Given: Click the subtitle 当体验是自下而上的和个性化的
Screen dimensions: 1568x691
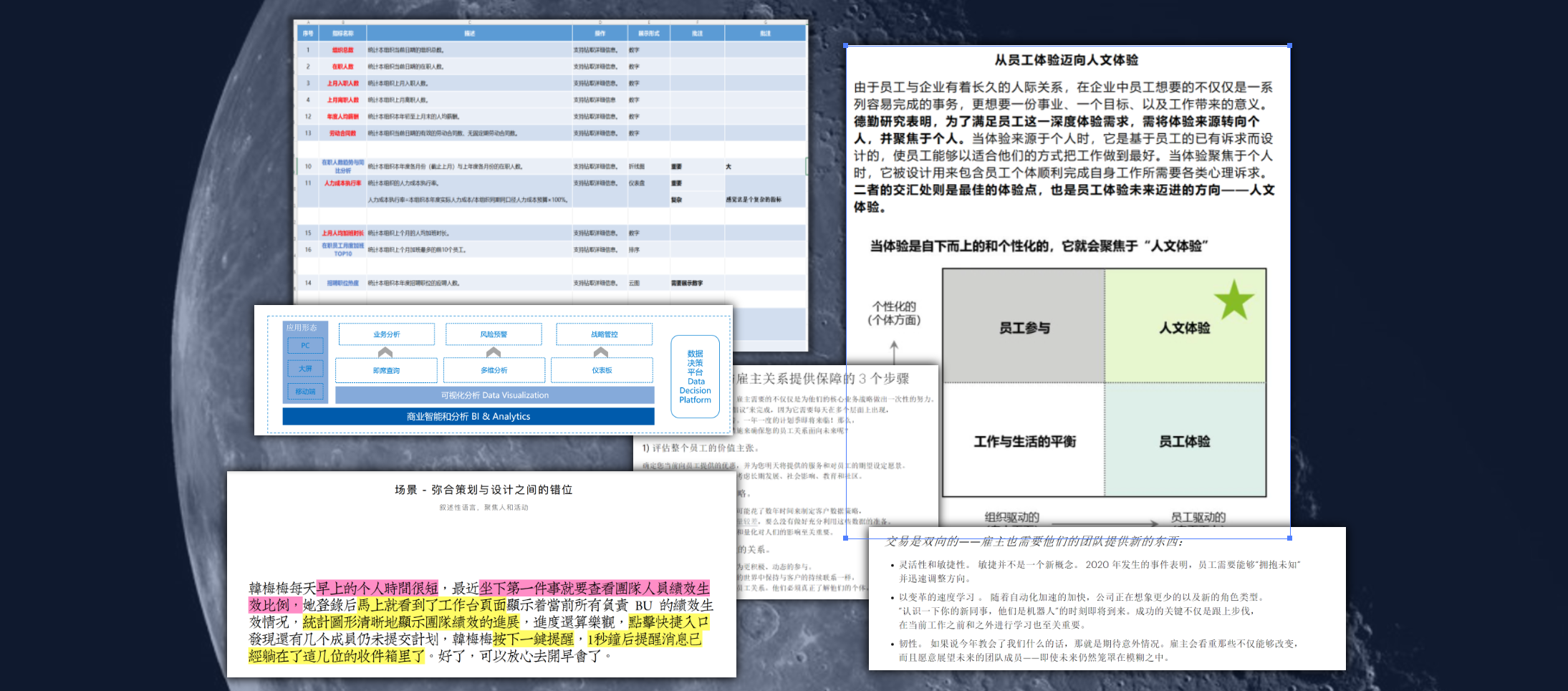Looking at the screenshot, I should pos(1039,246).
